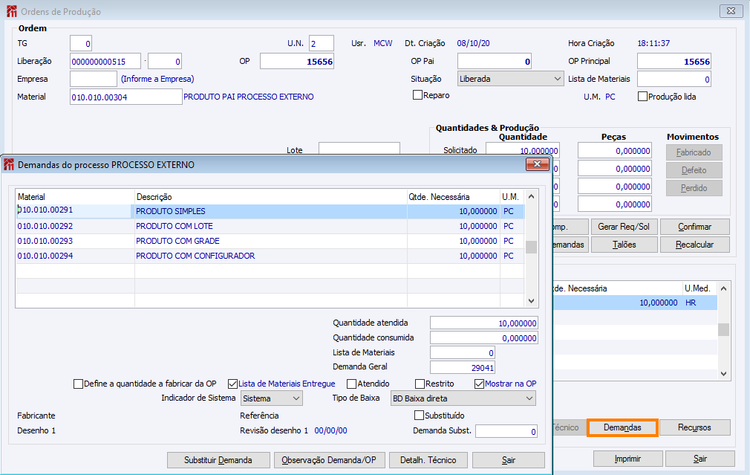
Task: Toggle the Reparo checkbox
Action: pos(419,96)
